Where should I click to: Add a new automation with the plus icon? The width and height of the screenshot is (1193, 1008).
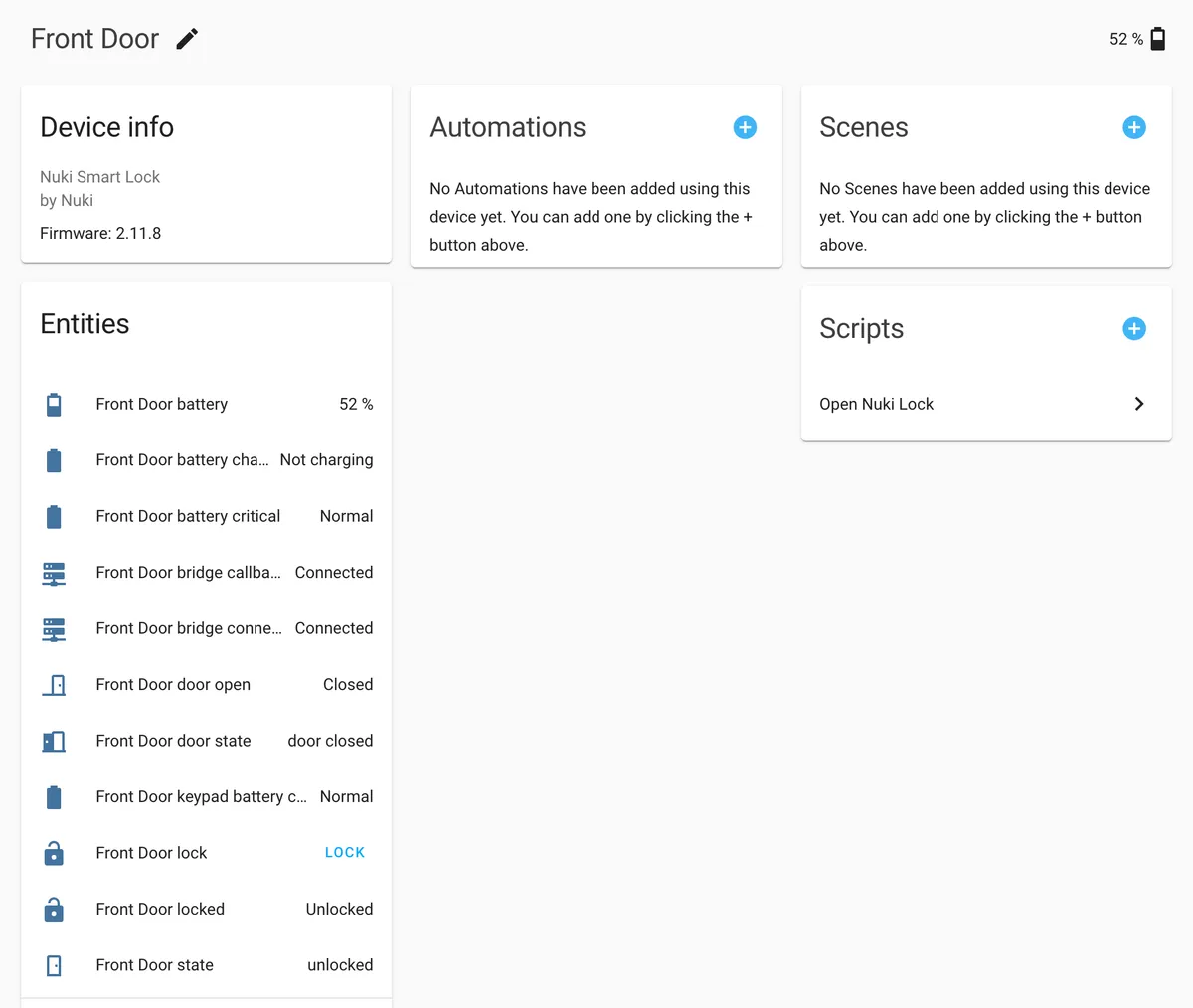[745, 127]
